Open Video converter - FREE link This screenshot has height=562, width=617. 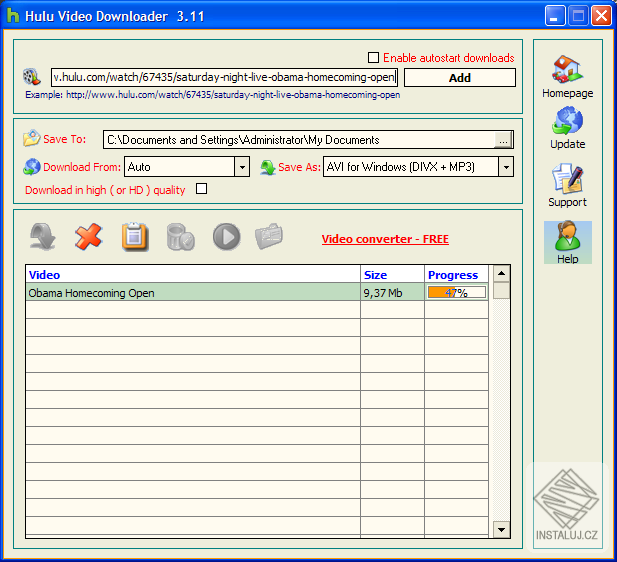pyautogui.click(x=385, y=239)
